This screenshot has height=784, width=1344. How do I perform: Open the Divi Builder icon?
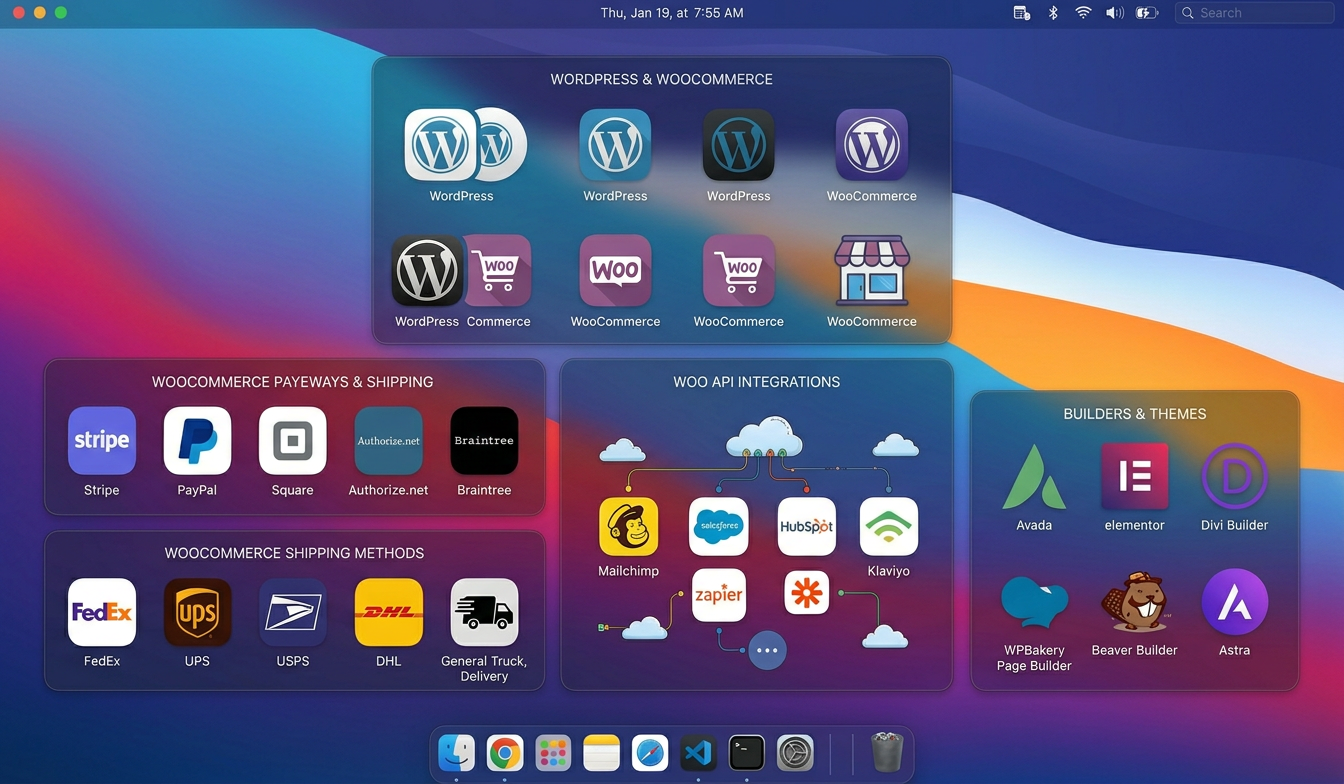tap(1234, 477)
